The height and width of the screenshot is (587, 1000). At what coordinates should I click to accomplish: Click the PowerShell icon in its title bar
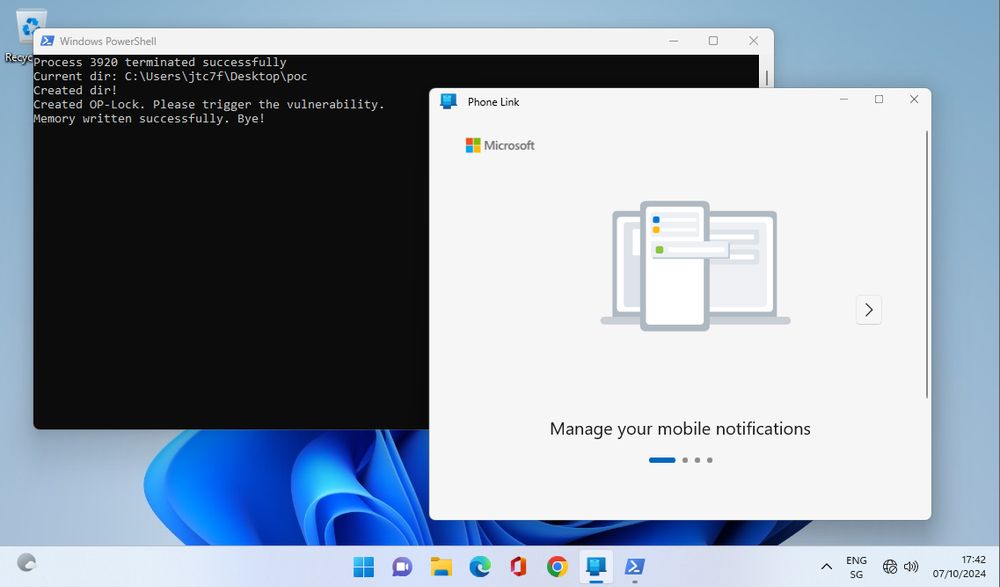tap(47, 41)
